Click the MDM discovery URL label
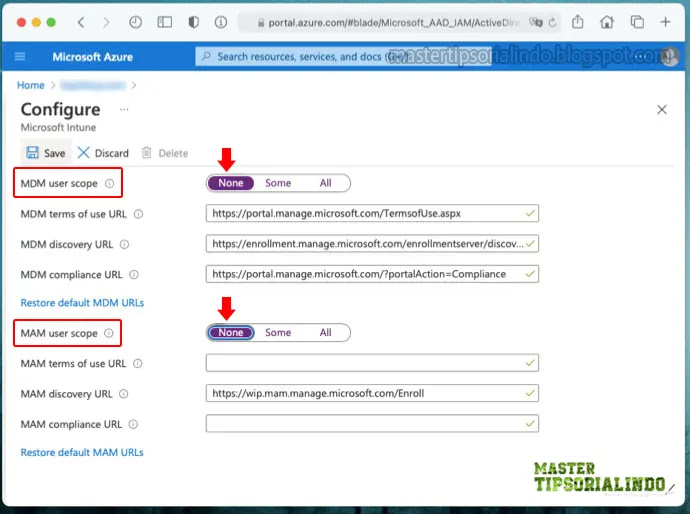 click(x=66, y=244)
